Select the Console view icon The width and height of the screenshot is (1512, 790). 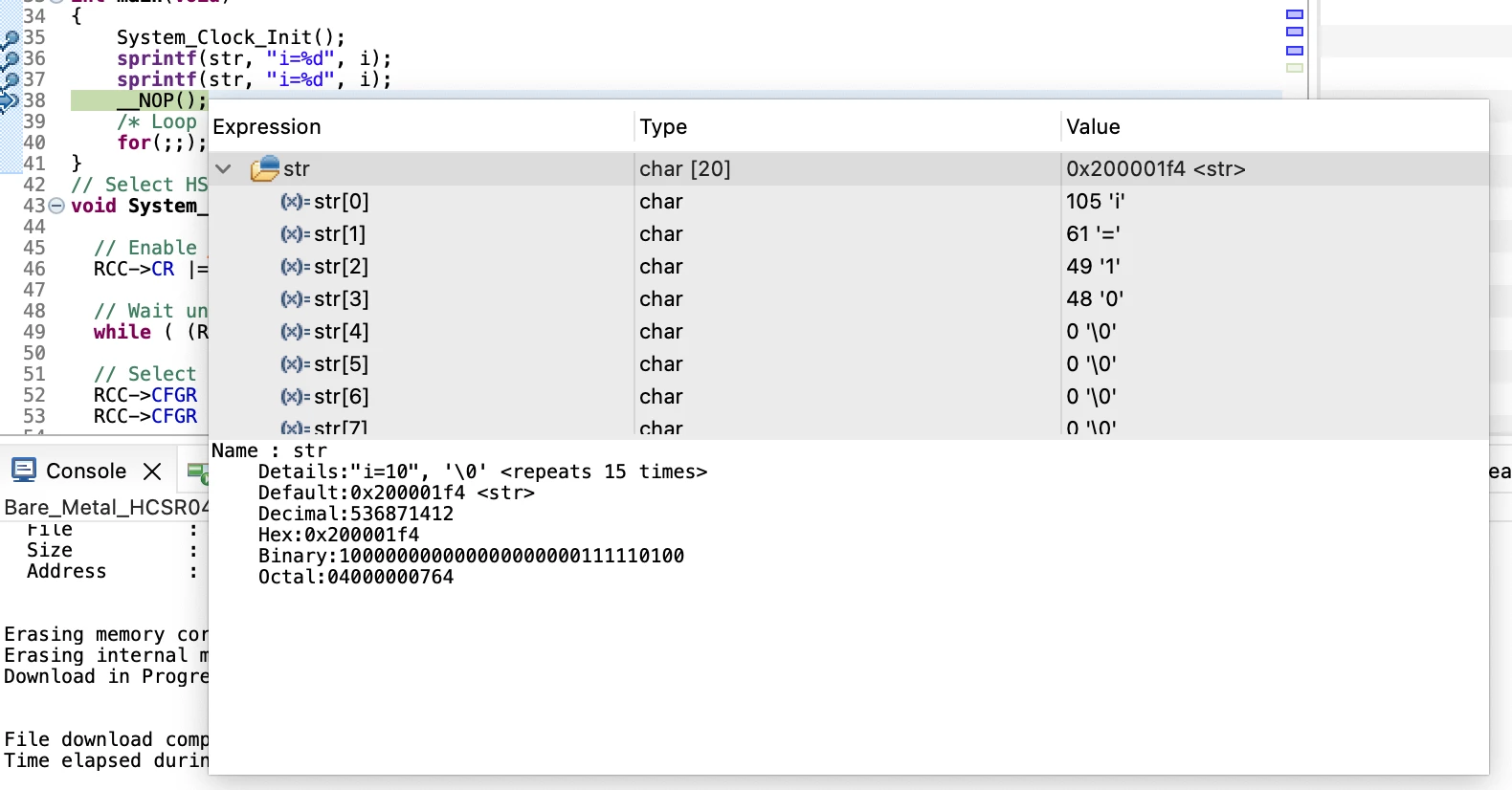point(24,470)
